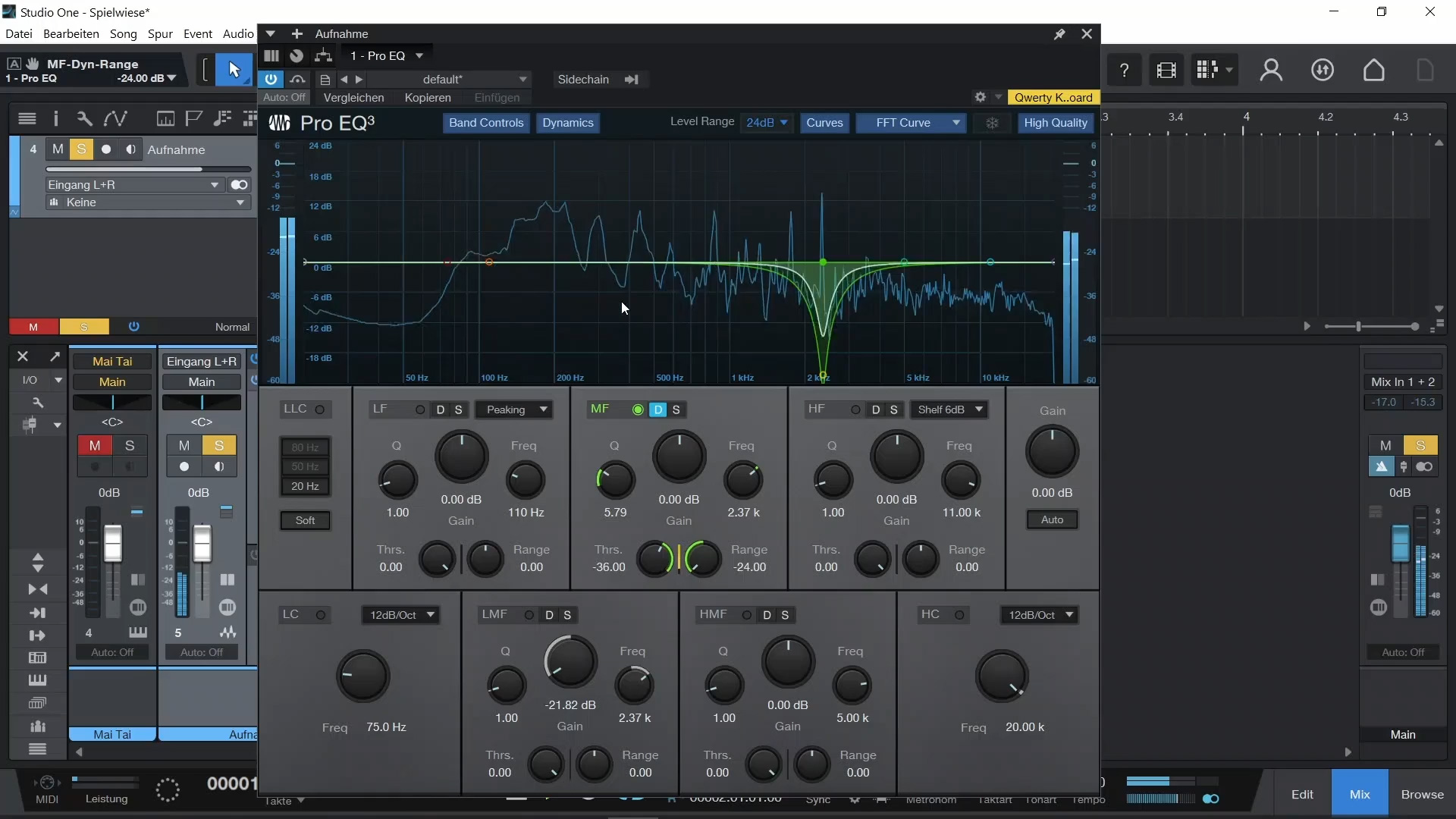The image size is (1456, 819).
Task: Click the freeze snowflake icon in Pro EQ
Action: (x=992, y=123)
